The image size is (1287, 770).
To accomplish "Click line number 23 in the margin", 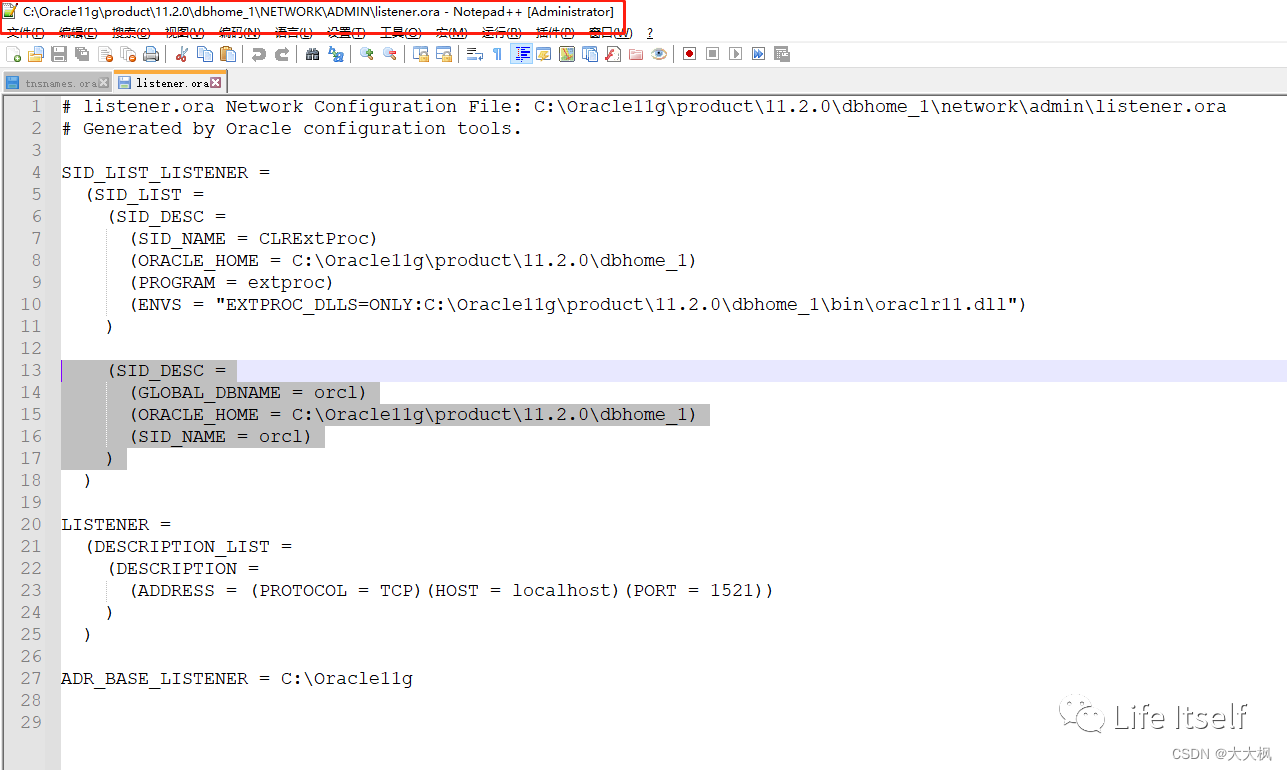I will 31,590.
